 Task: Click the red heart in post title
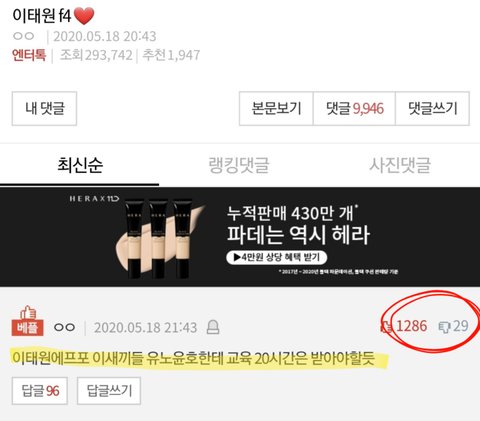84,15
